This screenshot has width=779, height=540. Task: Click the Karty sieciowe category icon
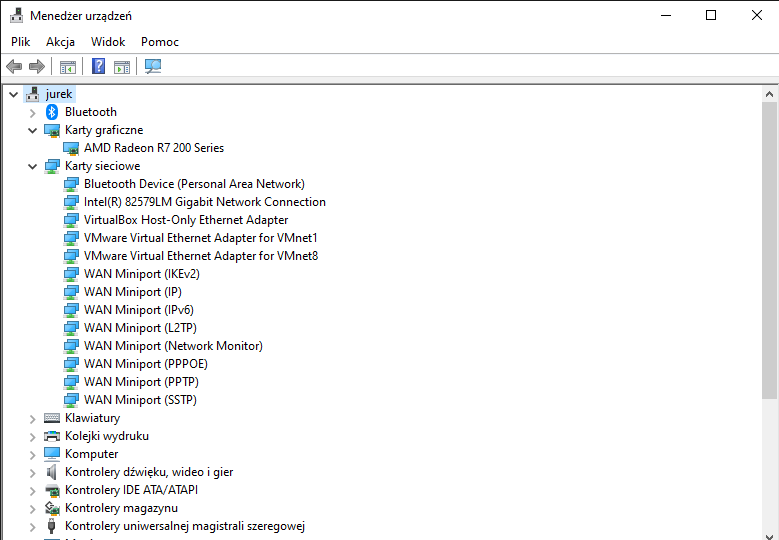(x=52, y=166)
